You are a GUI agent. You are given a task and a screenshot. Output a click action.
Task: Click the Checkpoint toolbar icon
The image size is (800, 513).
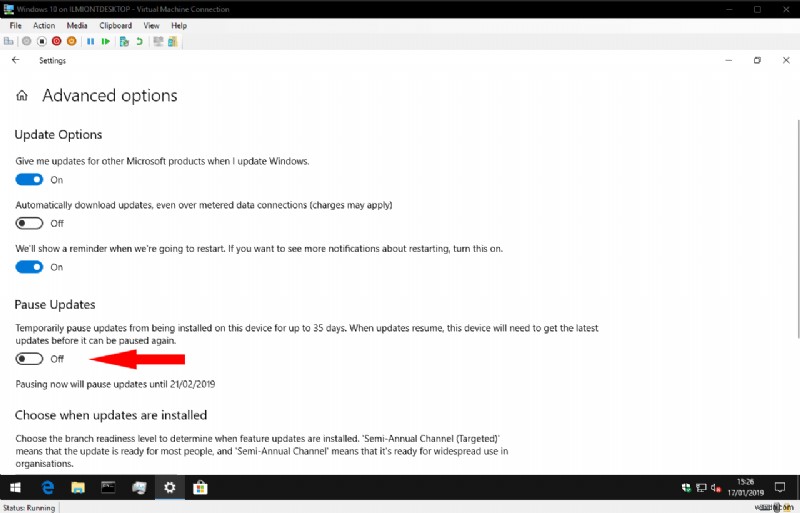(124, 41)
